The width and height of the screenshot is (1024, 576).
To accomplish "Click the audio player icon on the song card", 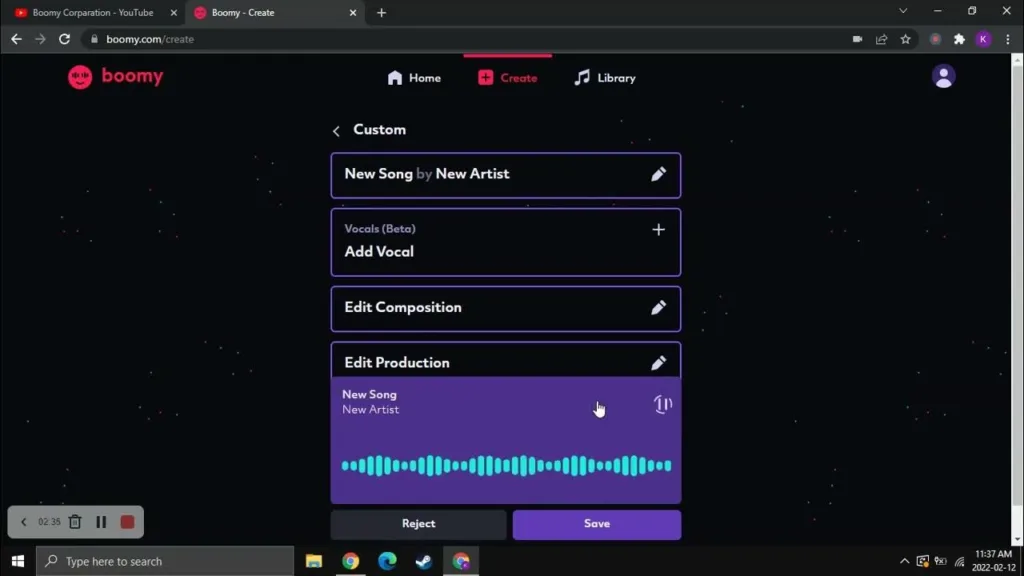I will 662,404.
